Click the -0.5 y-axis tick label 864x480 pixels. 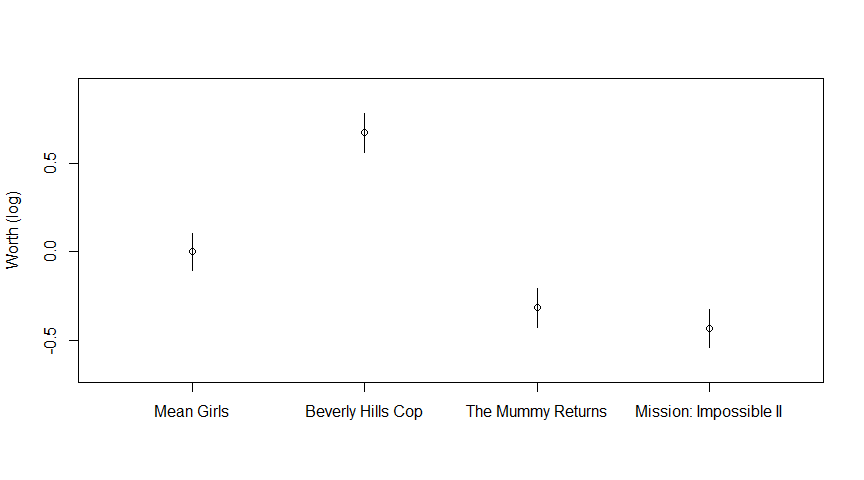50,341
